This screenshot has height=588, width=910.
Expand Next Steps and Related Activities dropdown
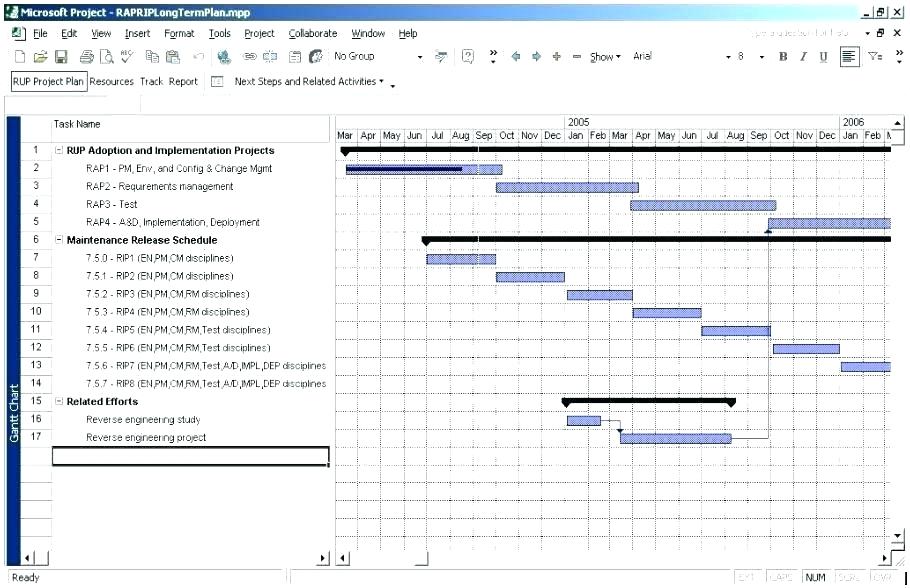309,82
